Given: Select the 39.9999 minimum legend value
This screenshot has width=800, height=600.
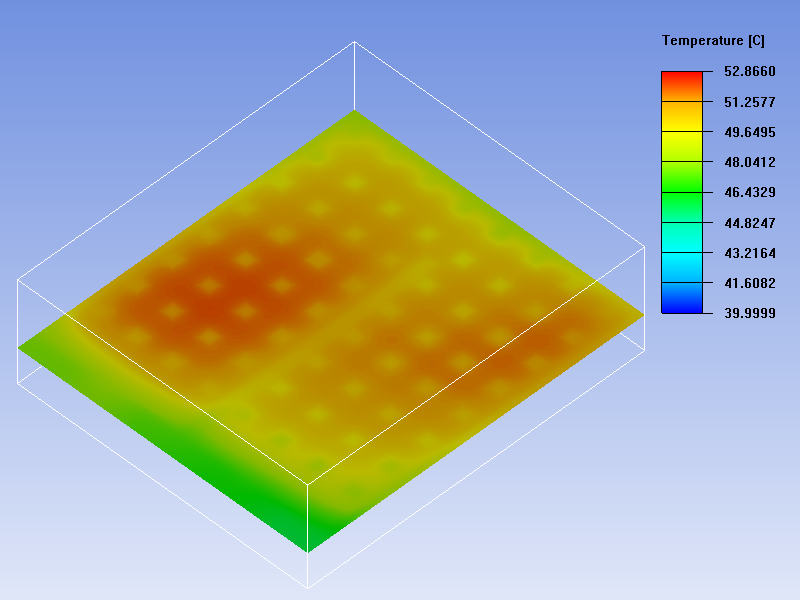Looking at the screenshot, I should coord(749,313).
